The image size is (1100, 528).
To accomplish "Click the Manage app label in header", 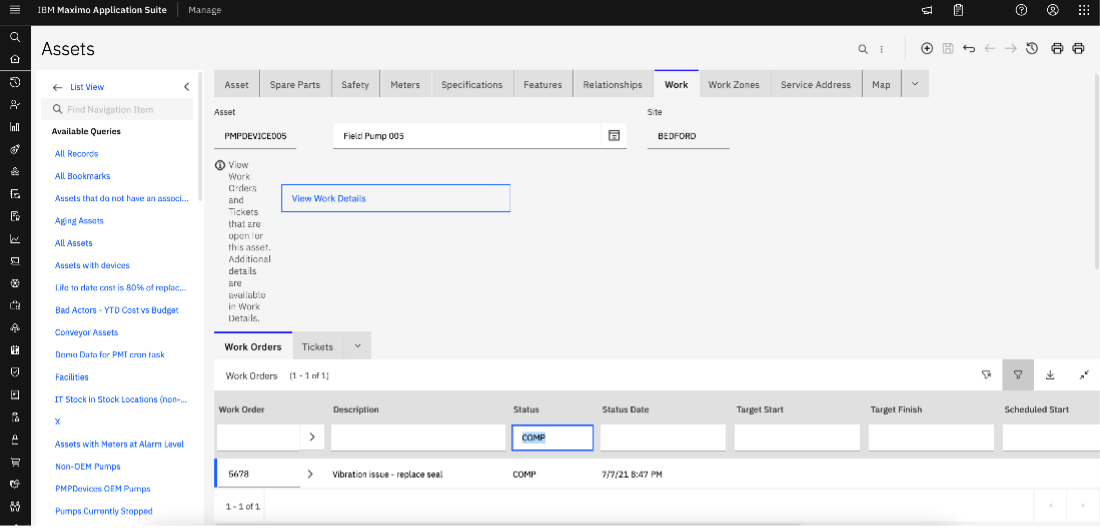I will pos(205,10).
